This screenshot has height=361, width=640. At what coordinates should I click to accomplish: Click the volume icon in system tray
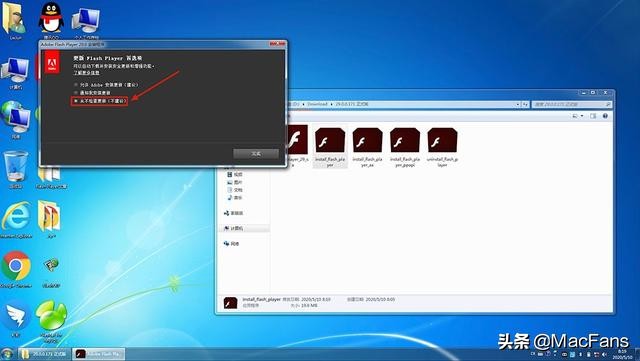[604, 354]
